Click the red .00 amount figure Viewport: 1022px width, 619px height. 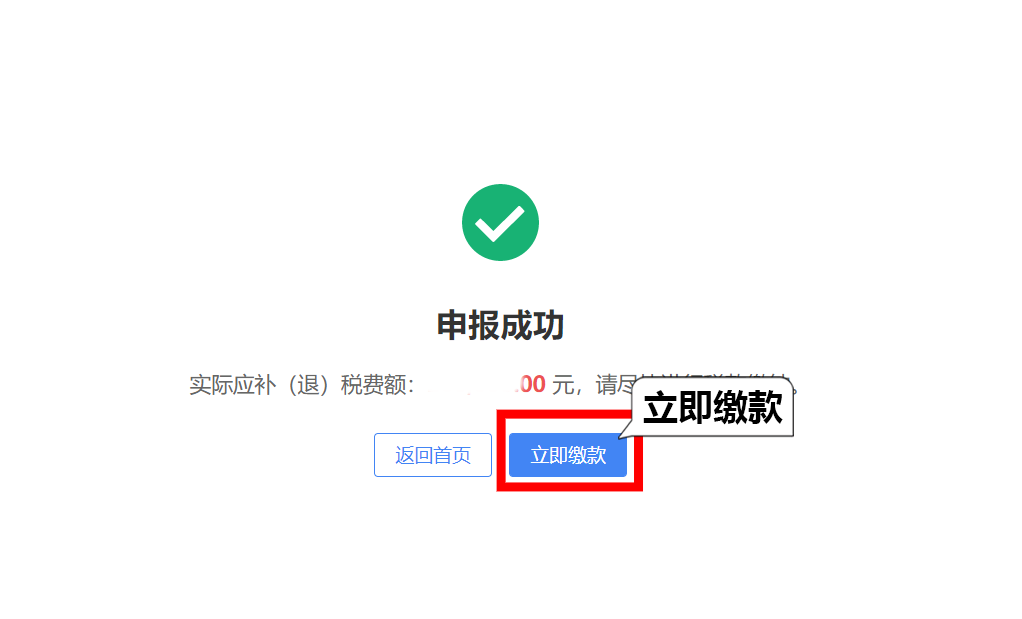[x=531, y=384]
